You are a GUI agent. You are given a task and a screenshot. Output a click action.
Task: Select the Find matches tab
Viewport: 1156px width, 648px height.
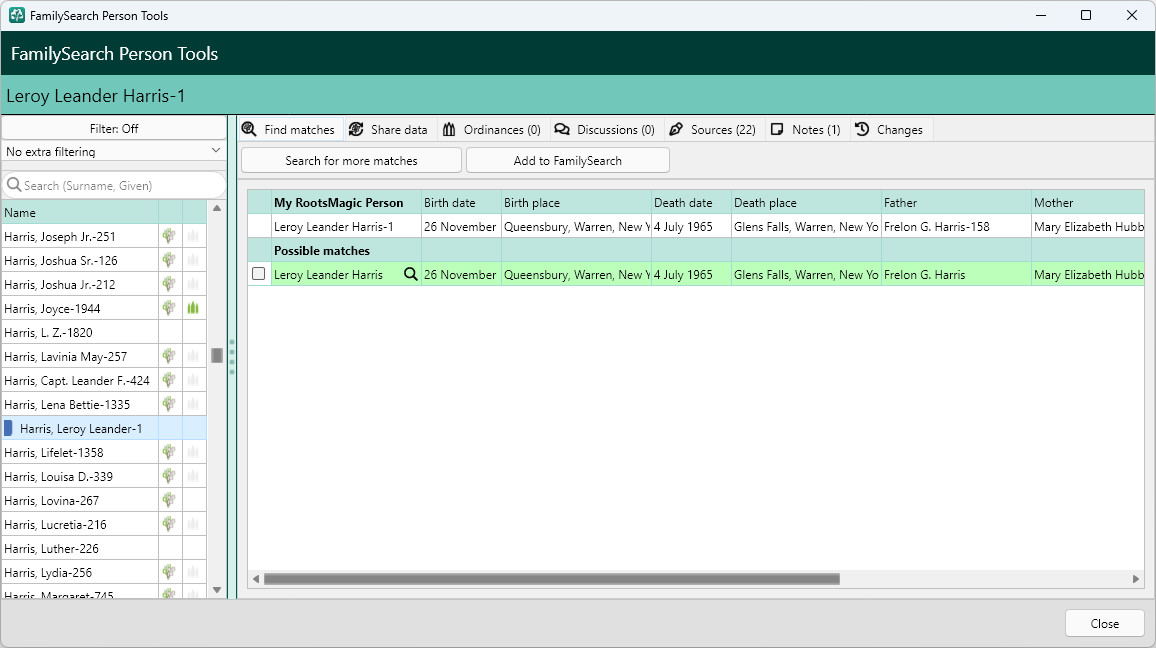pos(290,130)
